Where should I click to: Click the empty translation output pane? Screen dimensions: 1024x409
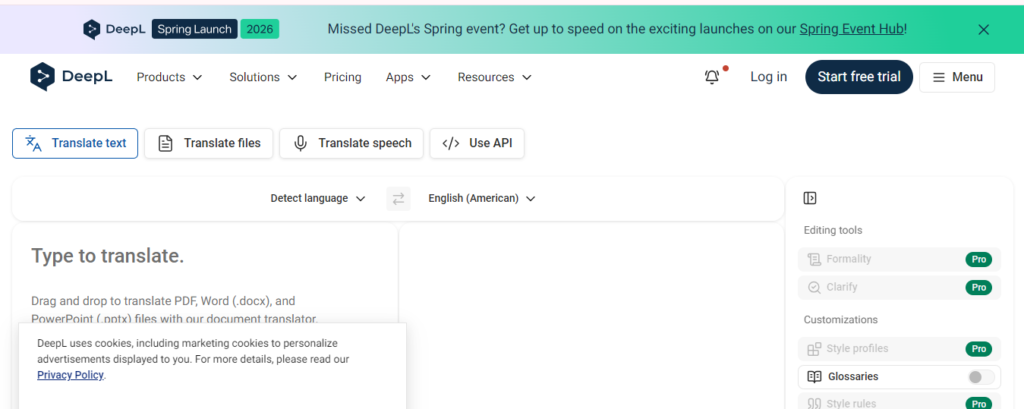[592, 316]
